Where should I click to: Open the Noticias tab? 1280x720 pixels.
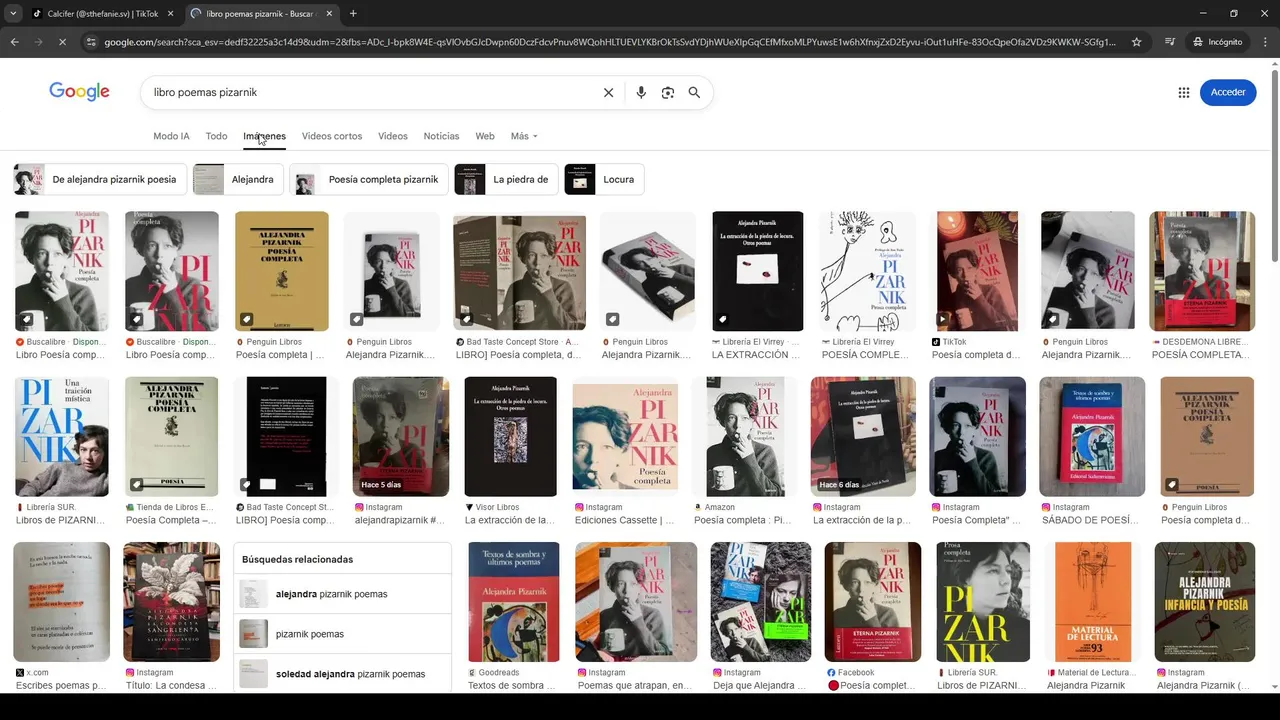(441, 136)
